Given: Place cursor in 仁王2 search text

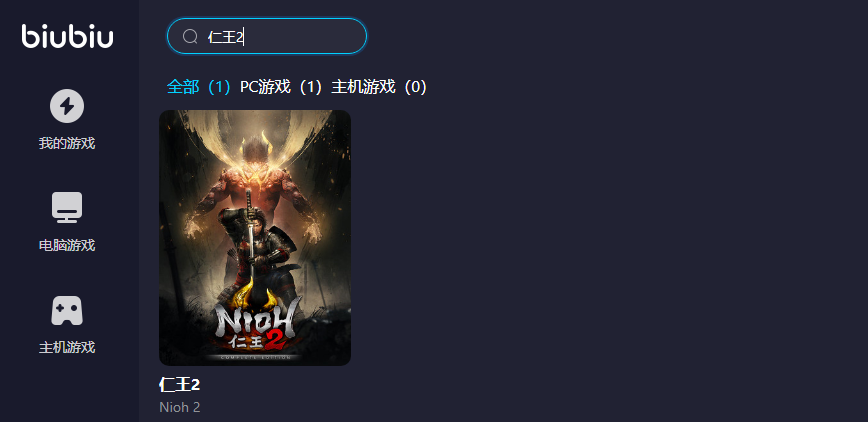Looking at the screenshot, I should 226,37.
